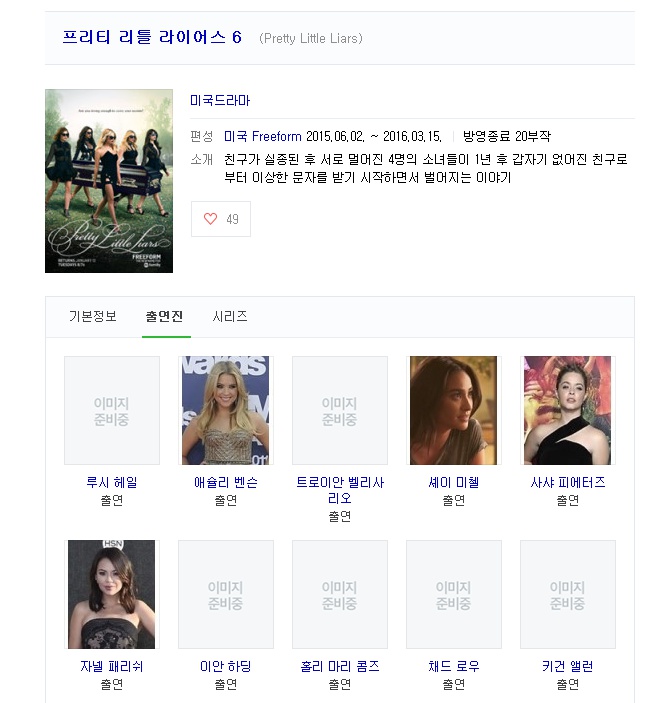Screen dimensions: 669x703
Task: Open the 미국 Freeform channel link
Action: tap(264, 137)
